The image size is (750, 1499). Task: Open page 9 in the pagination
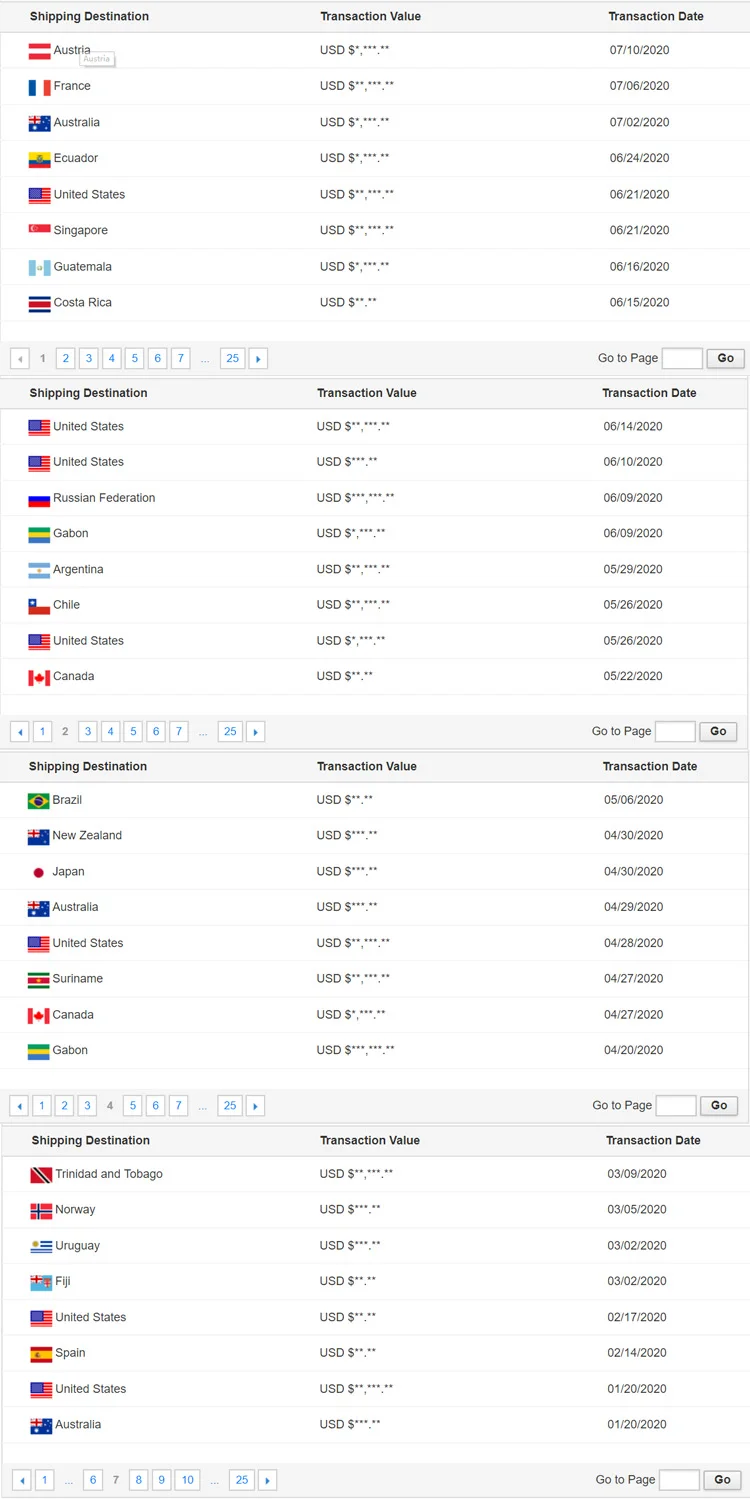[x=161, y=1480]
